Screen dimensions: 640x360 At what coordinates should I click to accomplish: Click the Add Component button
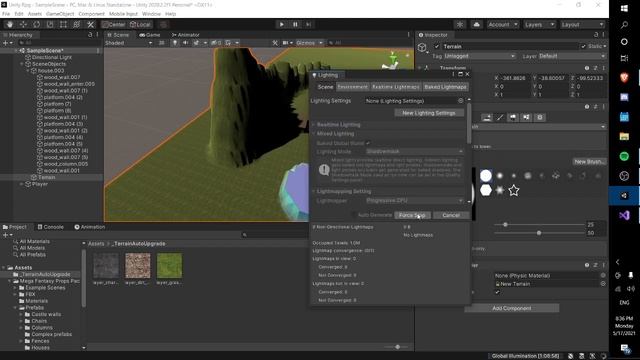tap(511, 308)
